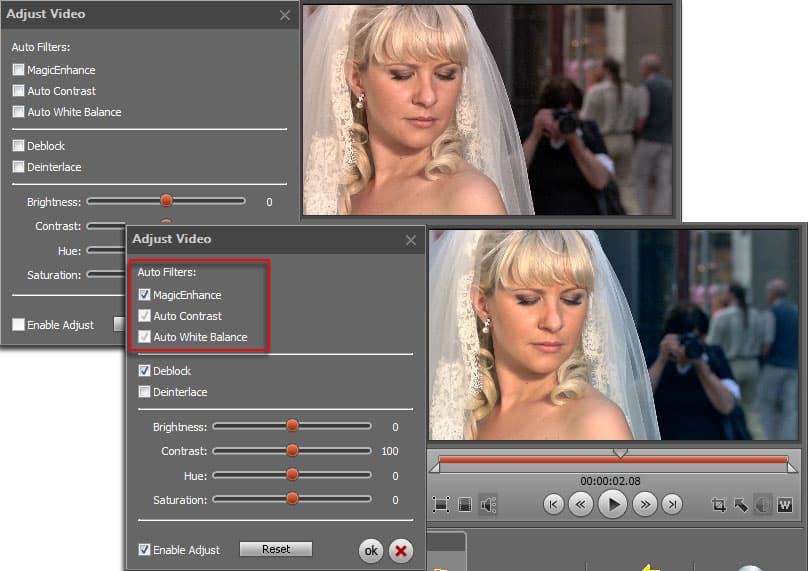The image size is (808, 571).
Task: Uncheck the MagicEnhance checkbox in front dialog
Action: click(x=144, y=294)
